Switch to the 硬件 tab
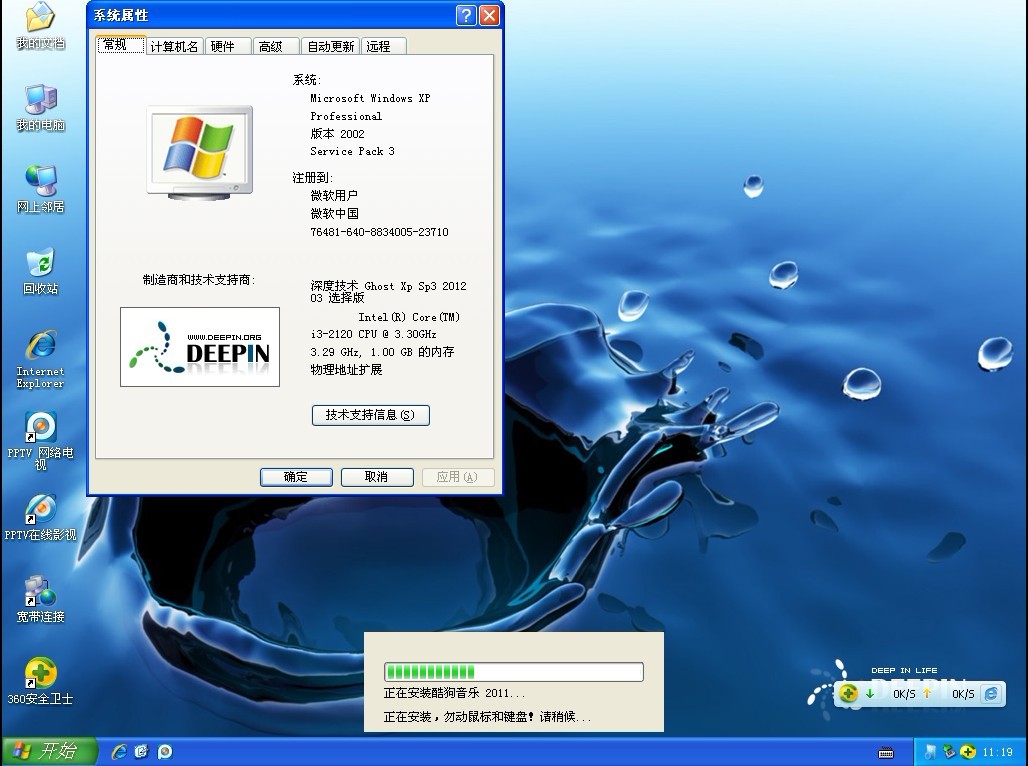The image size is (1028, 766). click(x=223, y=46)
